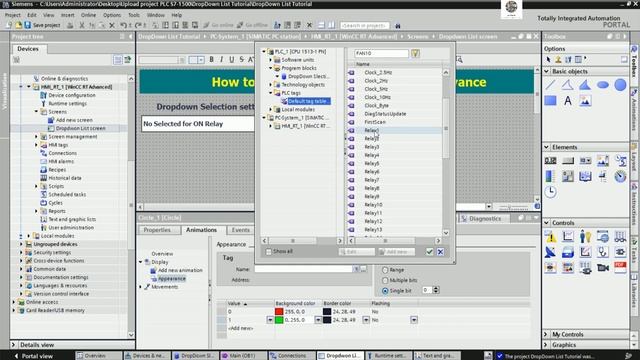
Task: Select the Range radio option
Action: 385,270
